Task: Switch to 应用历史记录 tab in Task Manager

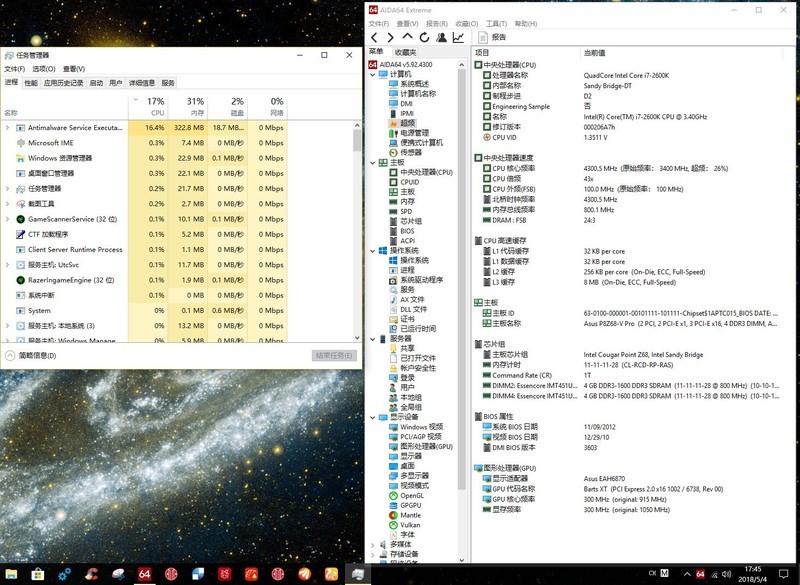Action: coord(63,83)
